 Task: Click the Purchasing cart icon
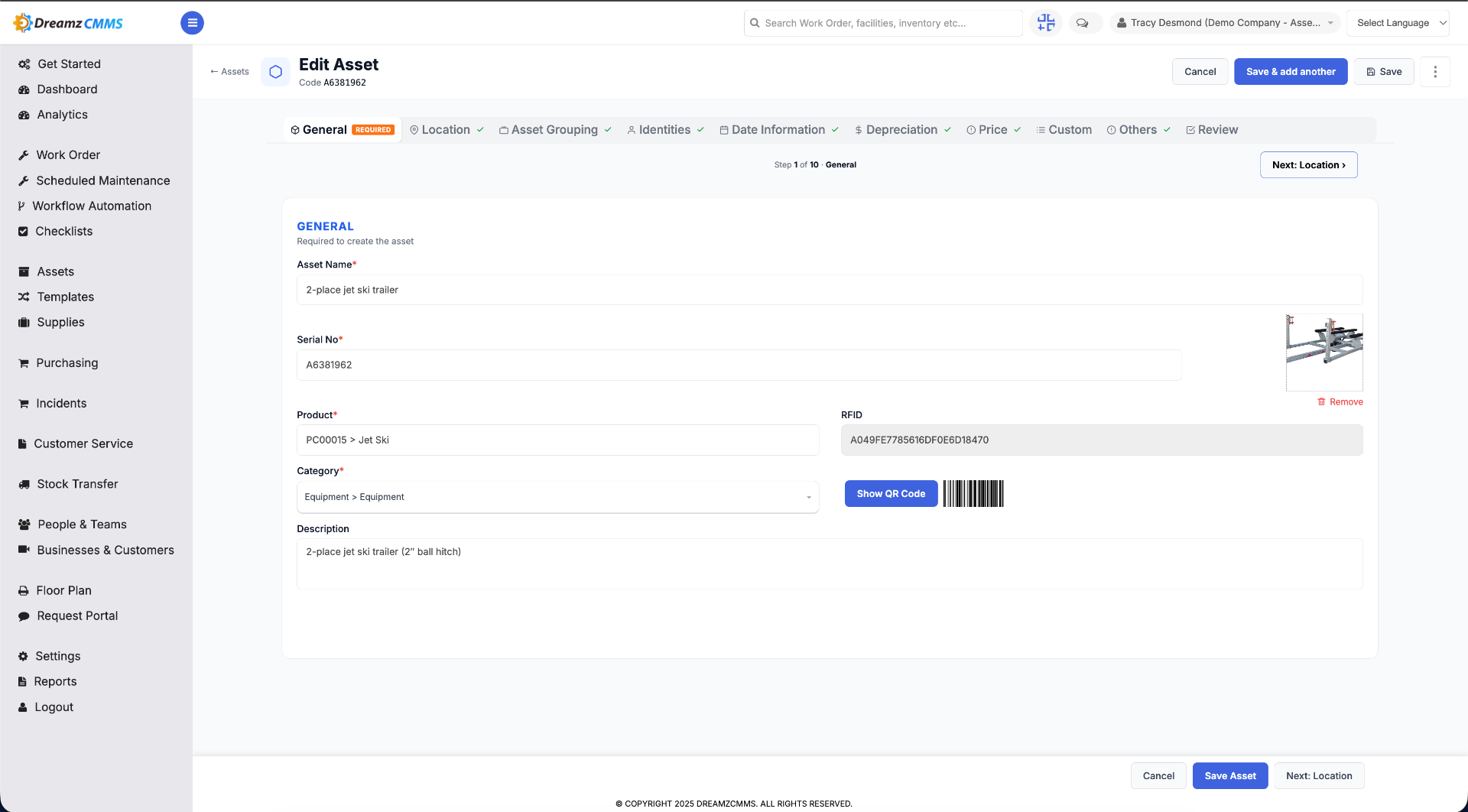click(x=24, y=362)
